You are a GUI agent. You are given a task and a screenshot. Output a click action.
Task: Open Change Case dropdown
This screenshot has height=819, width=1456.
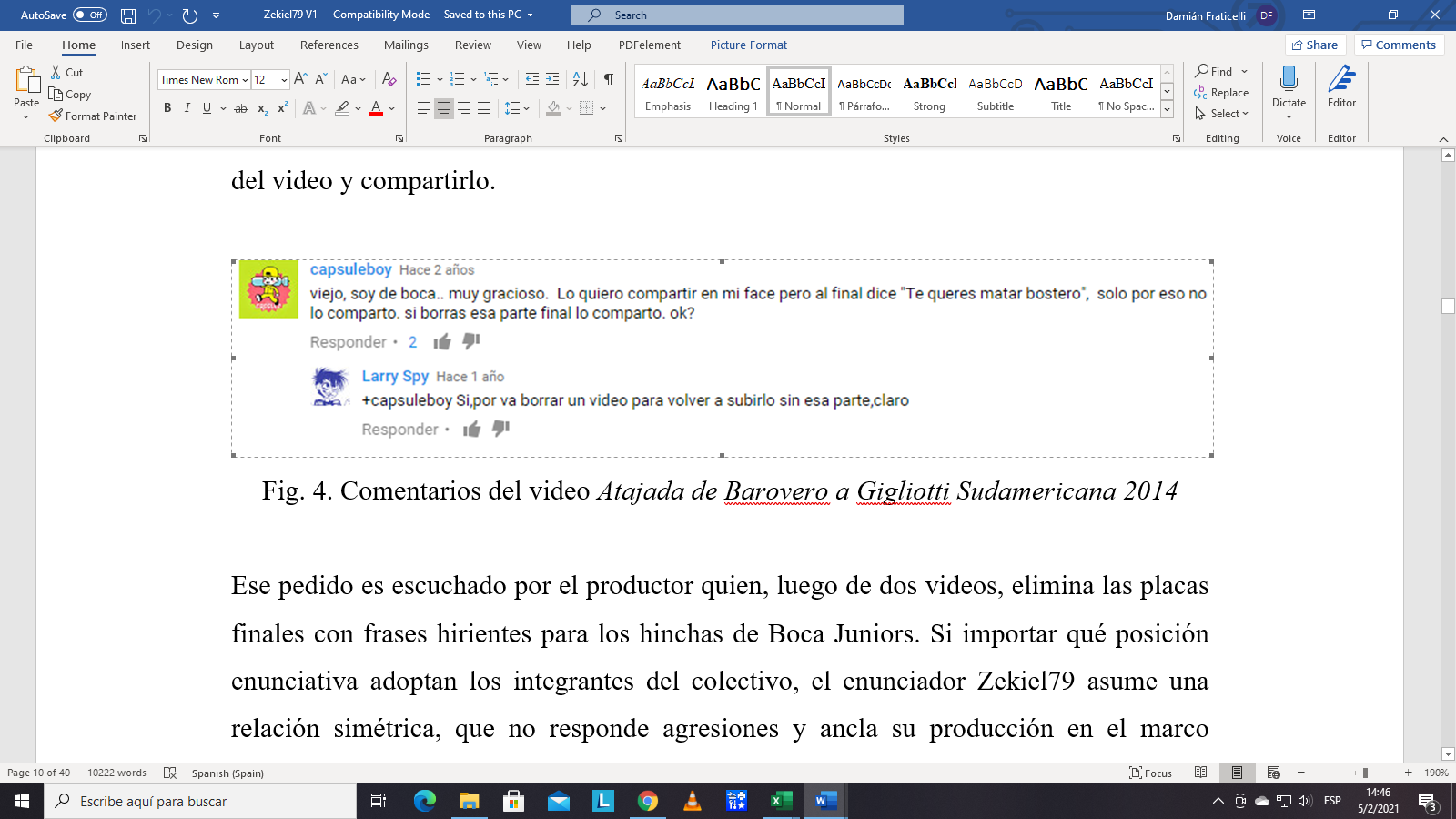point(353,79)
